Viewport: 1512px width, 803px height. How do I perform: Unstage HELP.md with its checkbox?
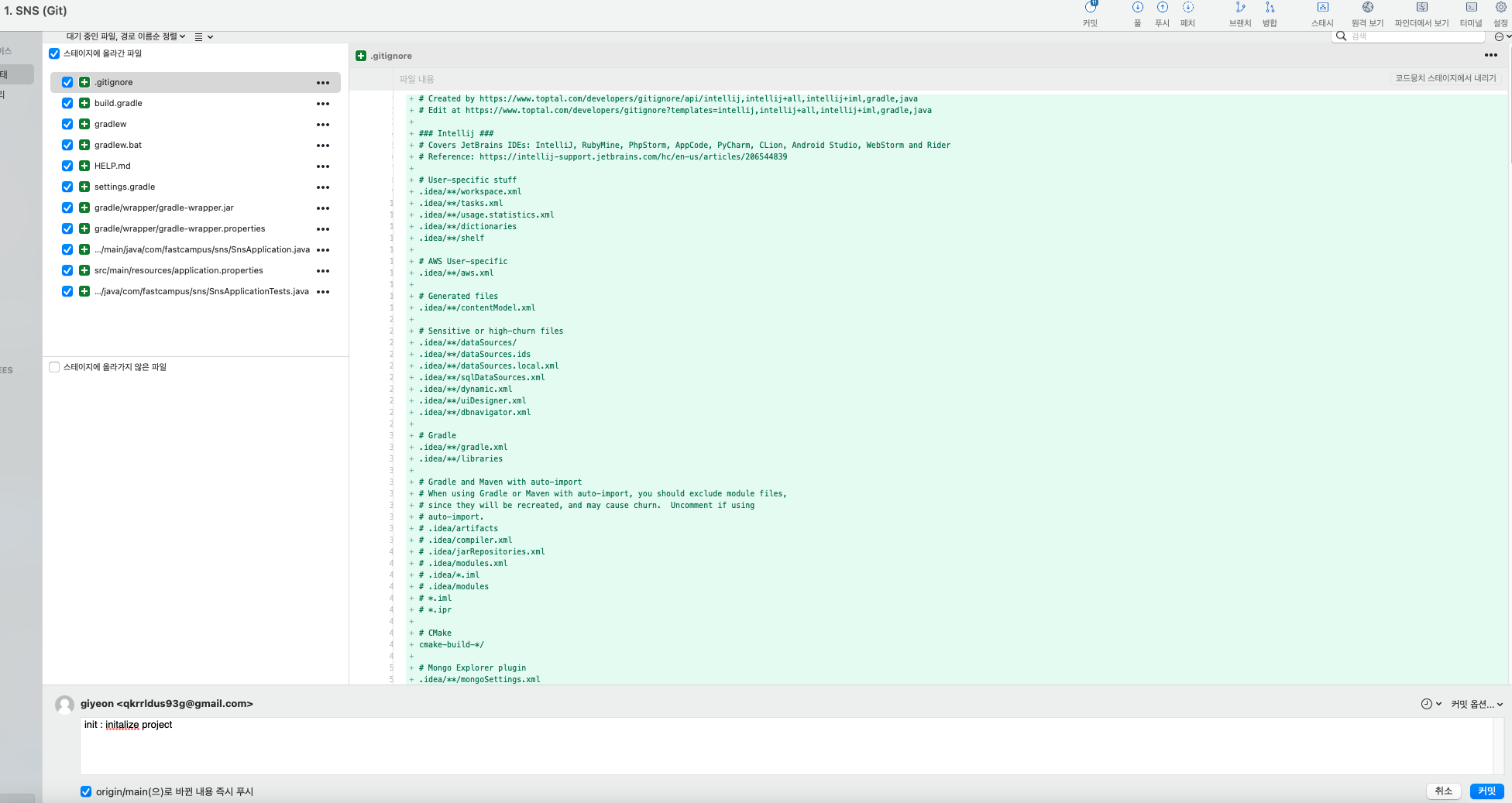click(x=67, y=166)
